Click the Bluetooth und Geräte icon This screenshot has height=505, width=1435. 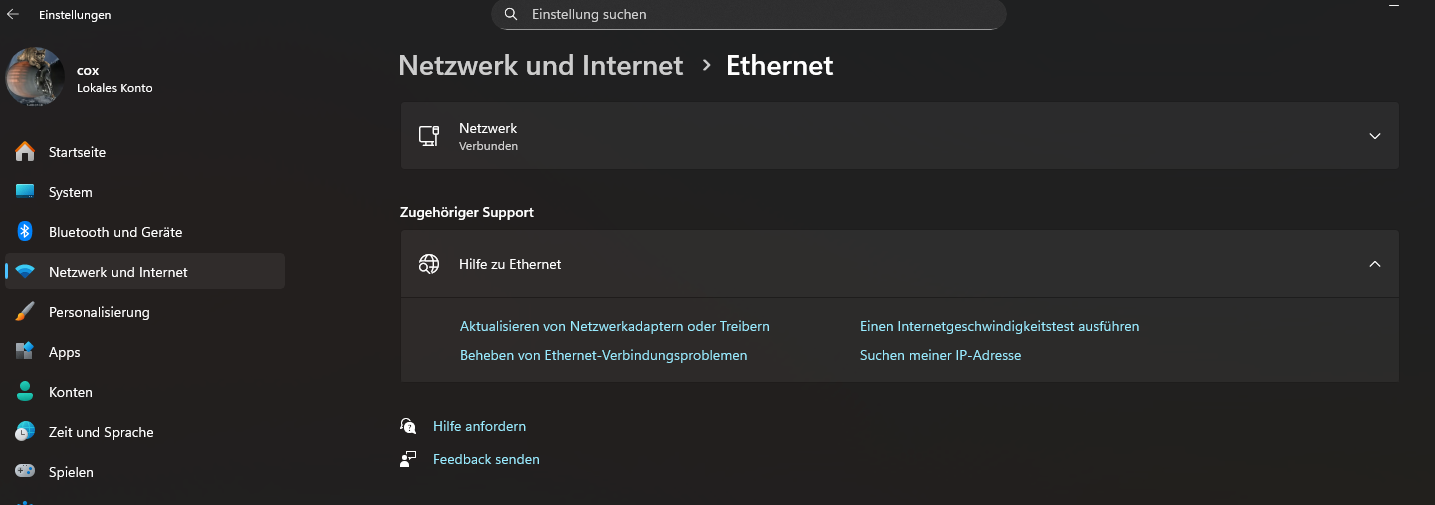point(25,232)
